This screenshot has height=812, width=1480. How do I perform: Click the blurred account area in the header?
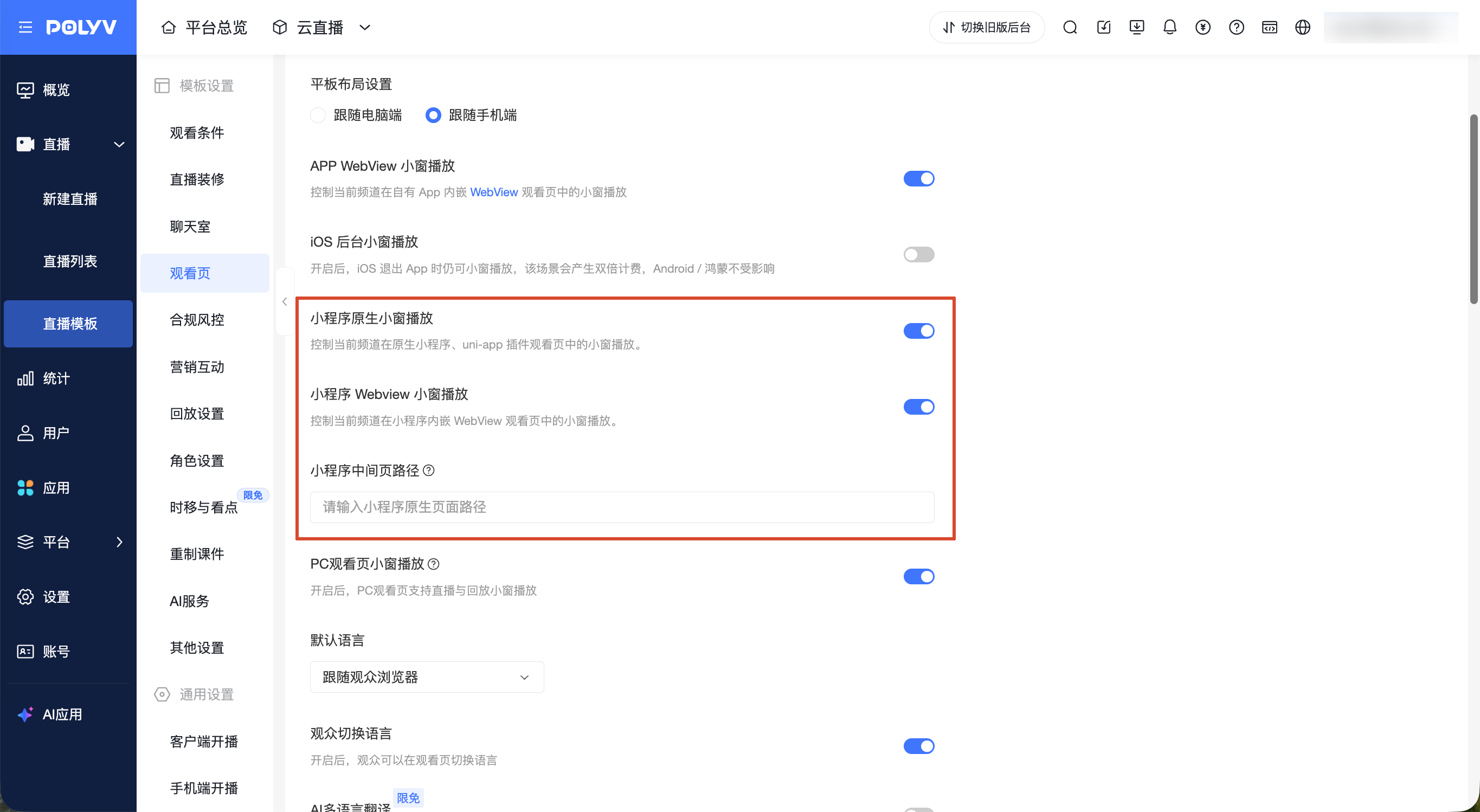(x=1391, y=27)
